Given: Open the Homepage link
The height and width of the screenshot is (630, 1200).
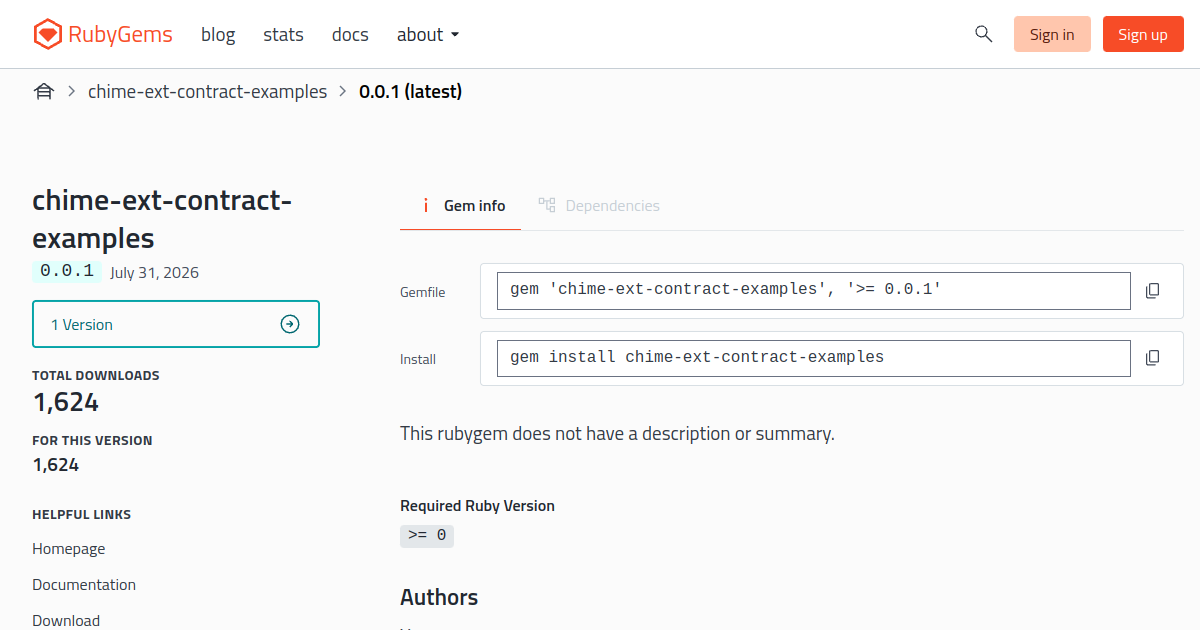Looking at the screenshot, I should [68, 549].
